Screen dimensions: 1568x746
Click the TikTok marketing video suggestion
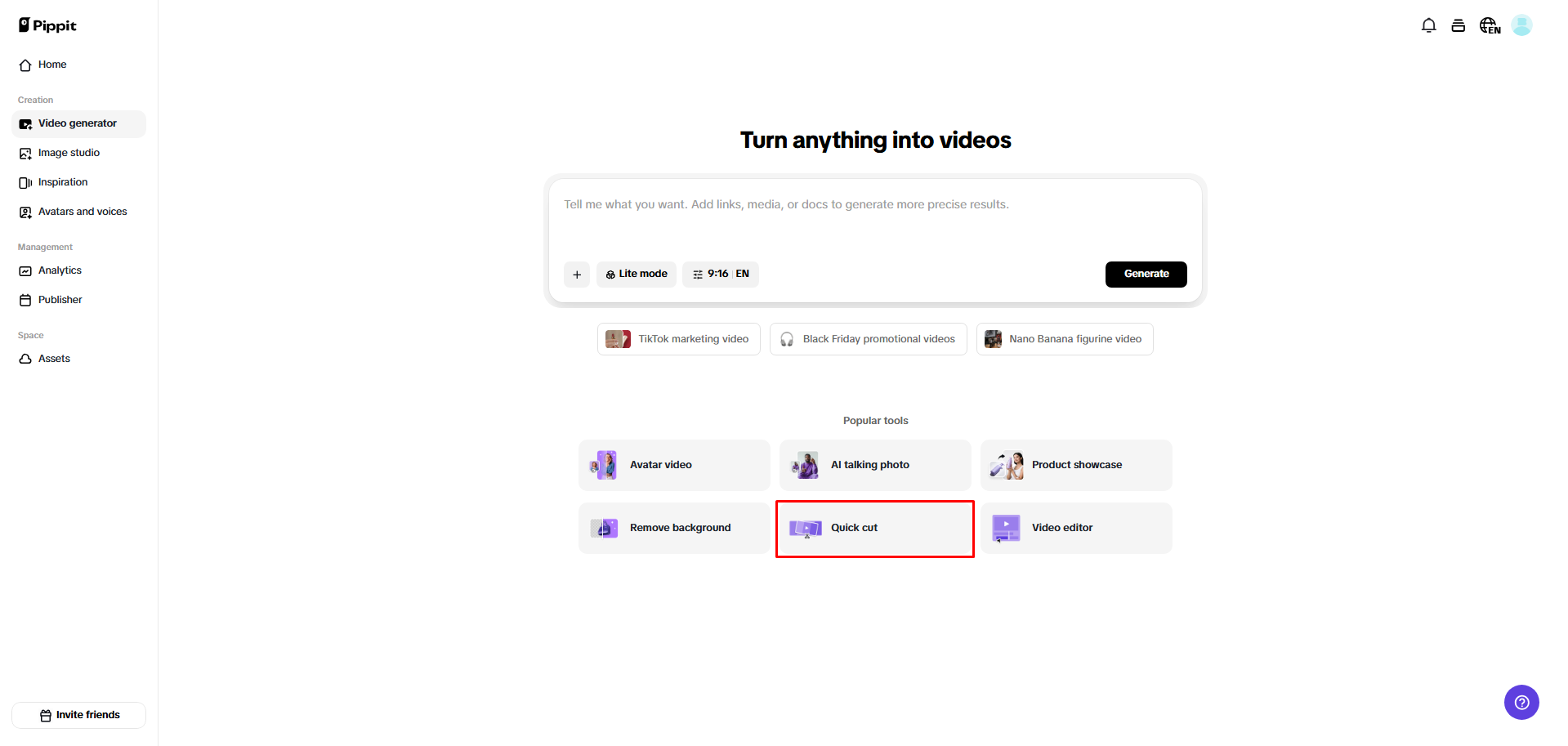click(x=677, y=338)
